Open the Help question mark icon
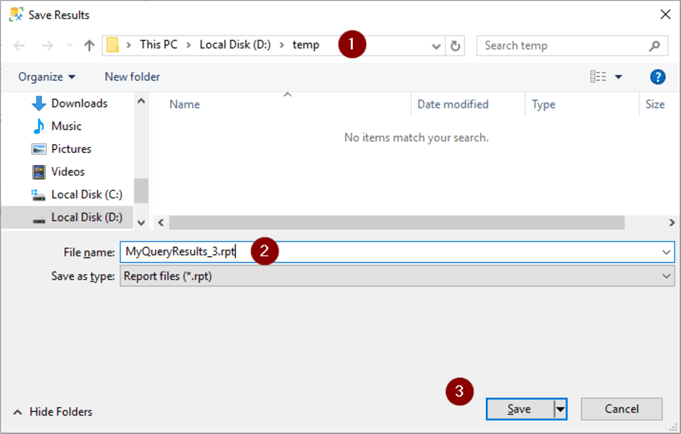The image size is (681, 434). coord(658,77)
